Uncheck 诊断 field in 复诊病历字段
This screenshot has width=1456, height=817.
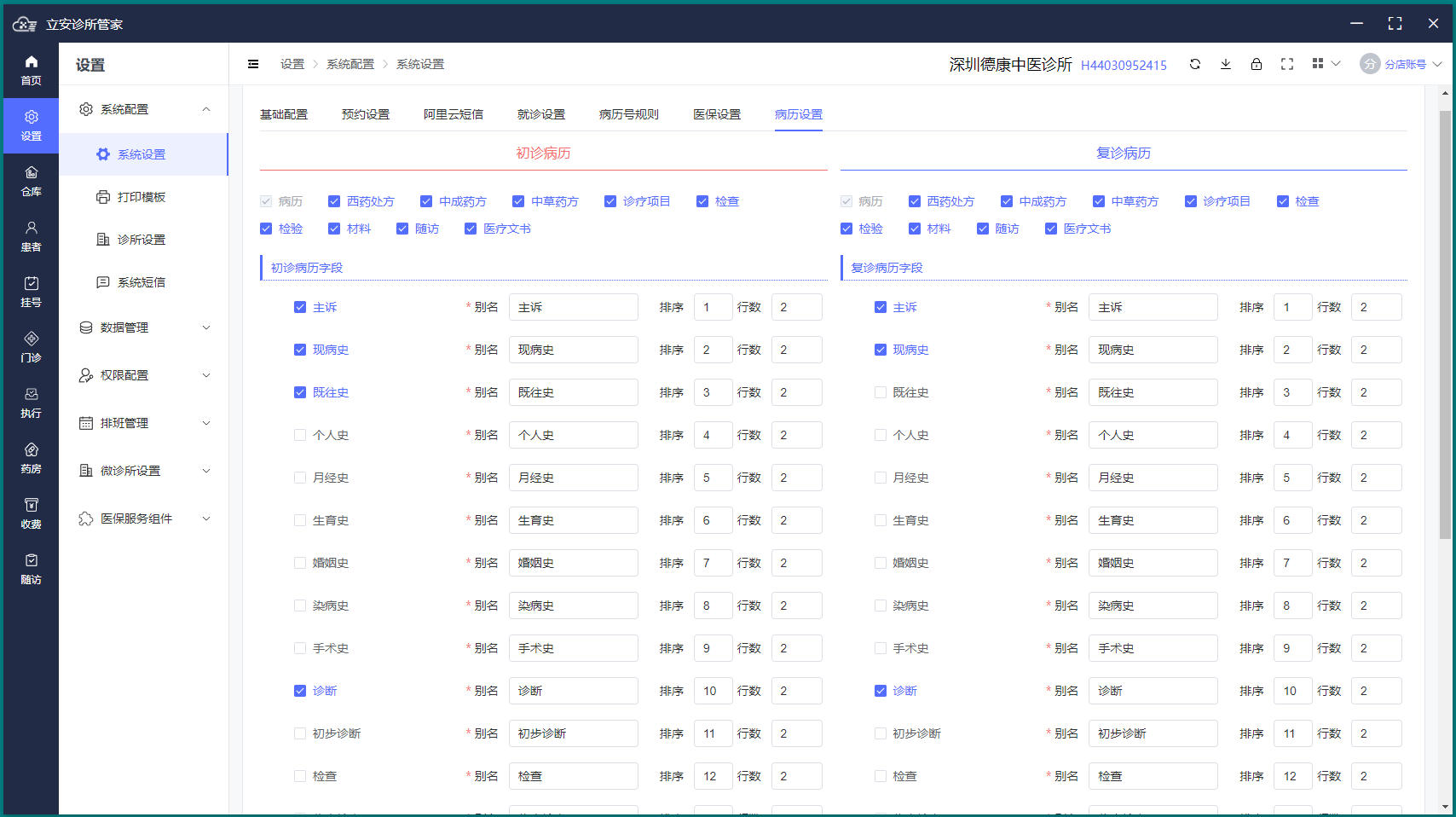point(881,691)
